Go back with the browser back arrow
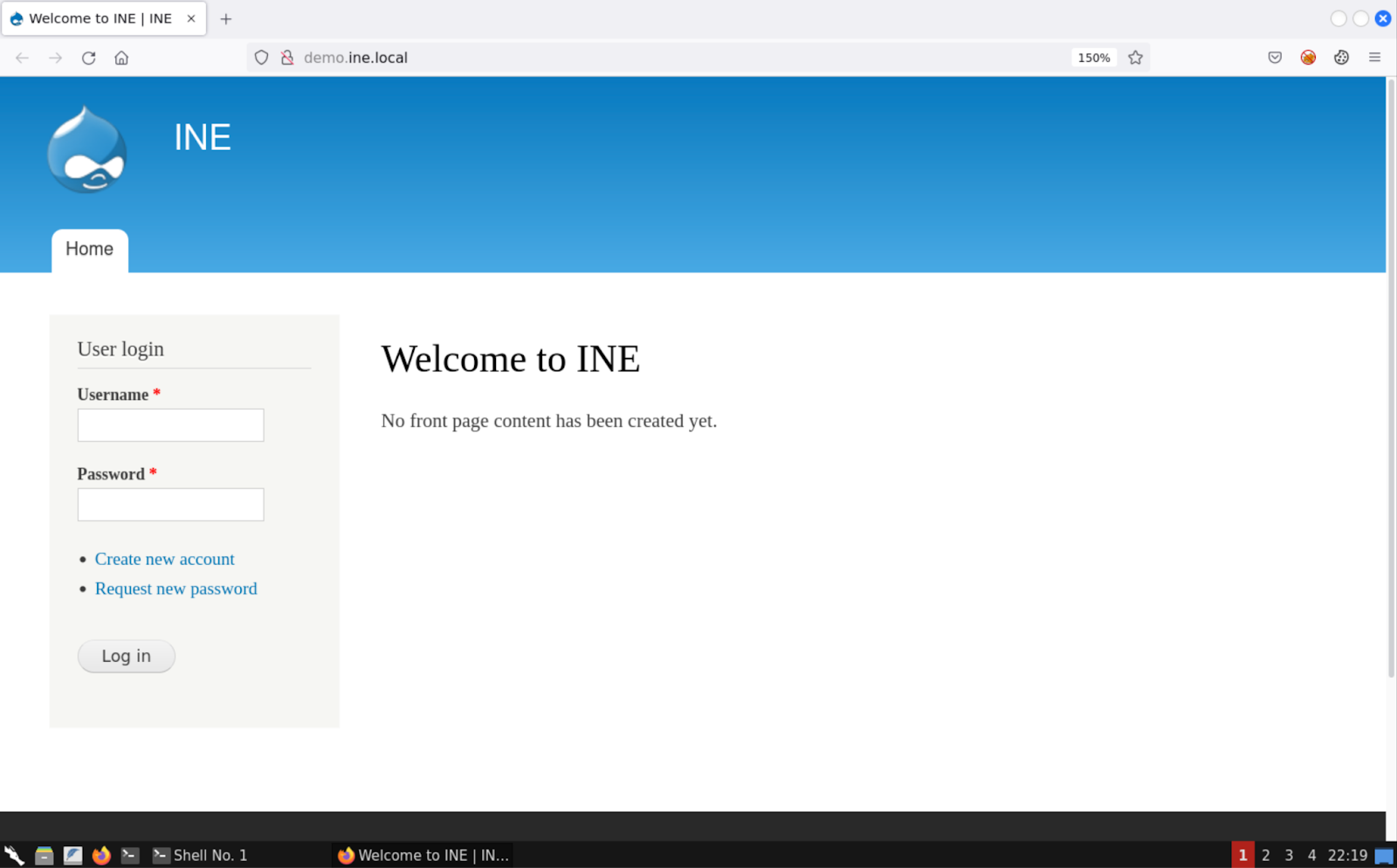1397x868 pixels. [x=22, y=58]
